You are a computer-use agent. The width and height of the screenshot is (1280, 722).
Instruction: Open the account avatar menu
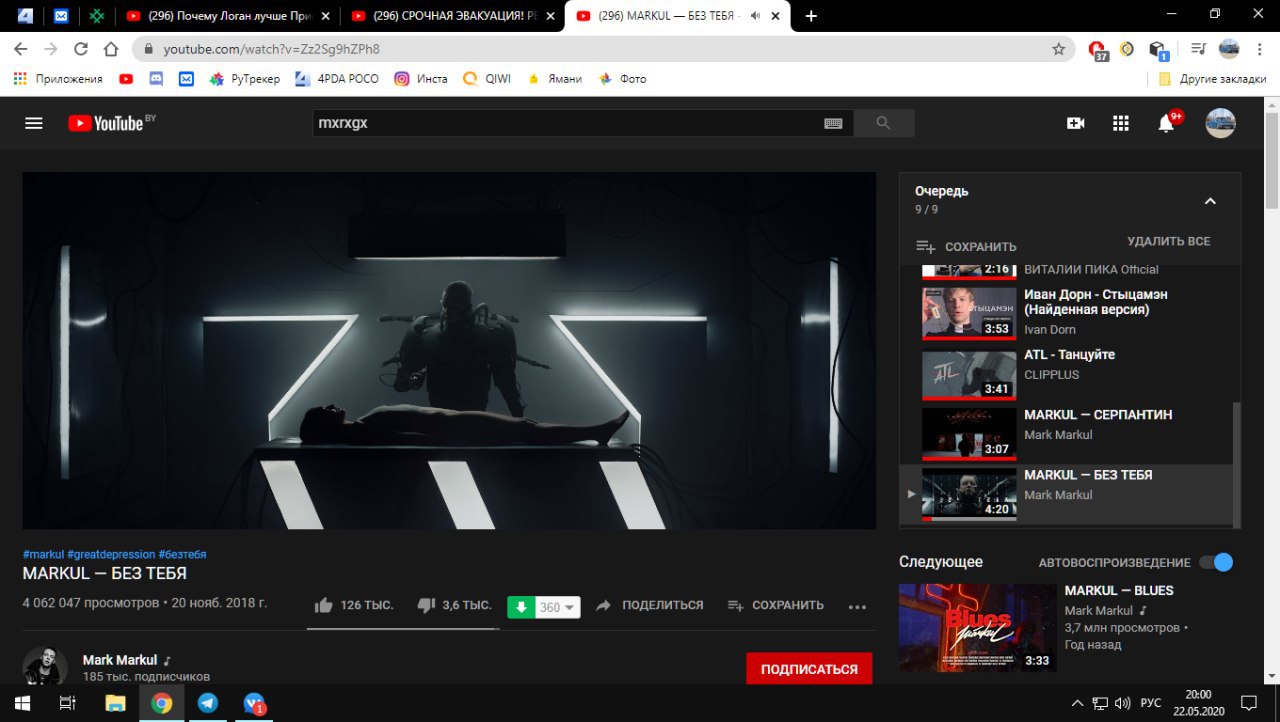click(1220, 123)
